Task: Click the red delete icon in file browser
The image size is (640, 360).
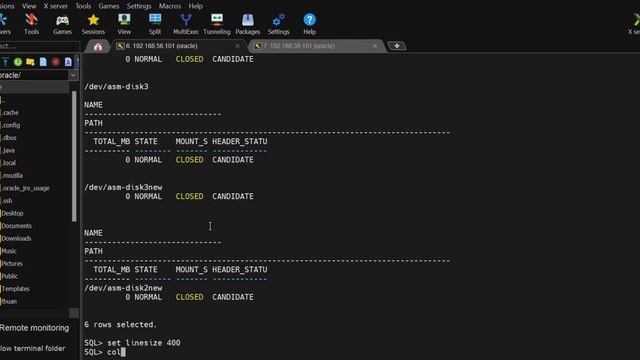Action: (56, 62)
